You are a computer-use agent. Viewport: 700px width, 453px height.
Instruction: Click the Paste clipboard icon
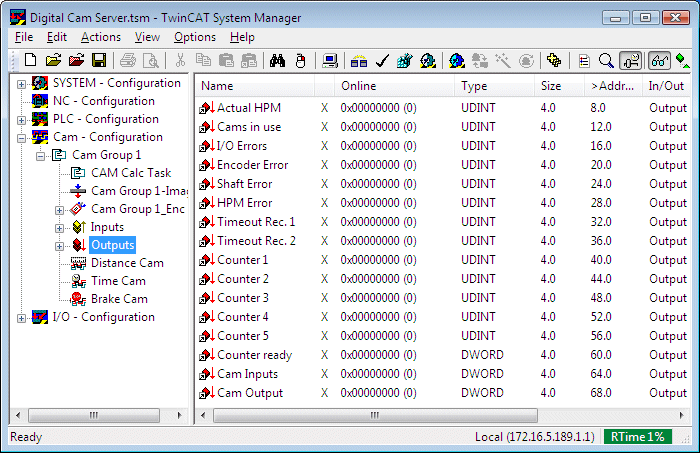[226, 60]
